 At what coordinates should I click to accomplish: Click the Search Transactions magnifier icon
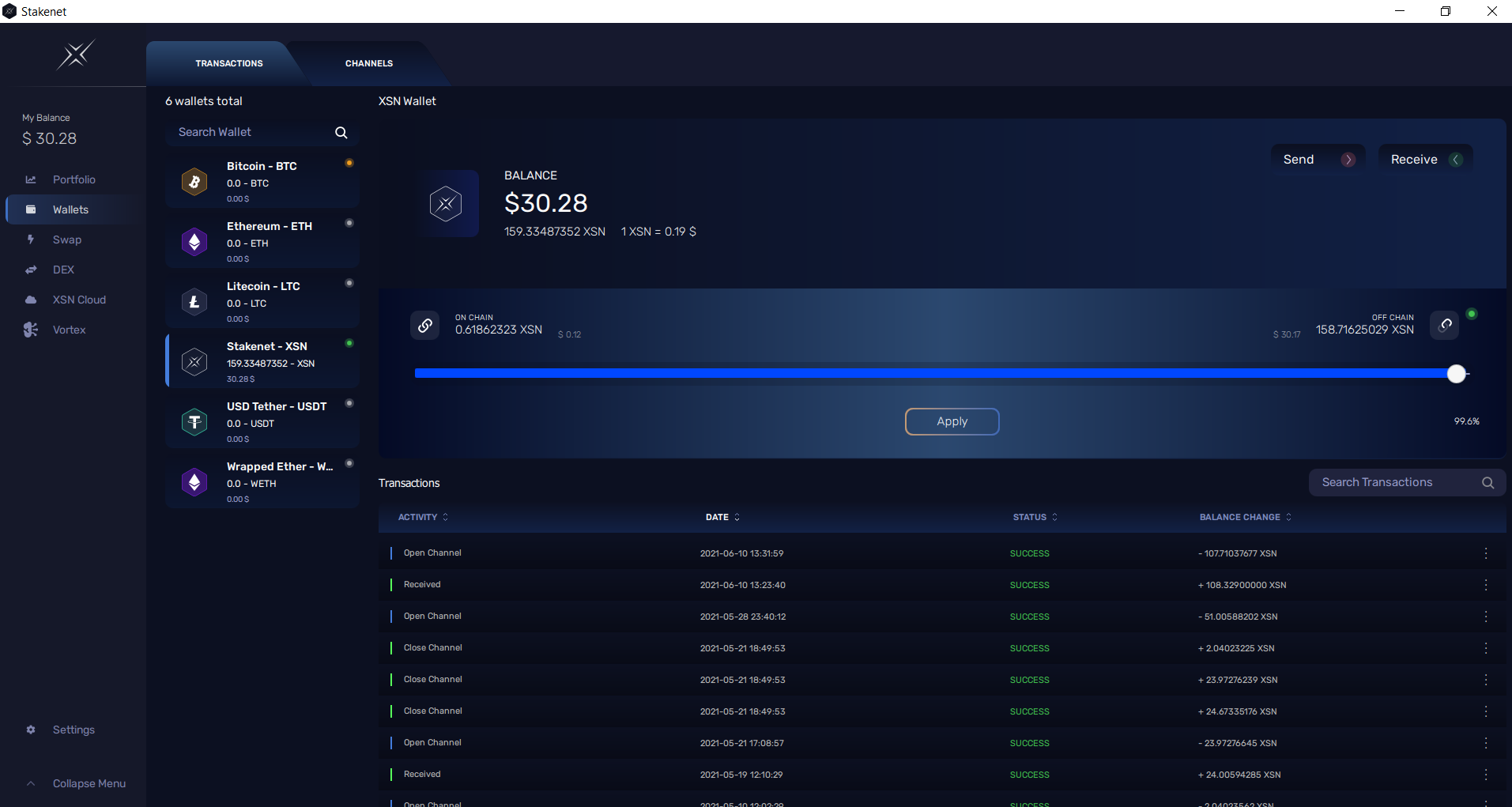(x=1488, y=483)
